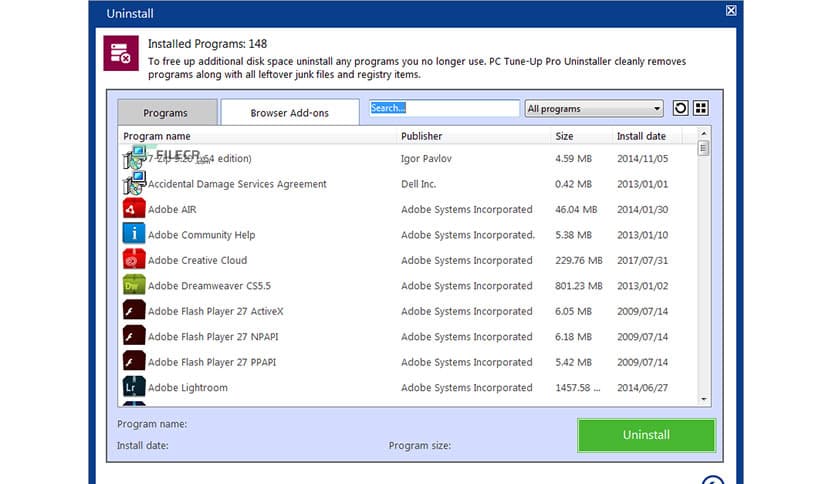Select Adobe Flash Player 27 NPAPI entry
Screen dimensions: 836x484
(x=213, y=337)
